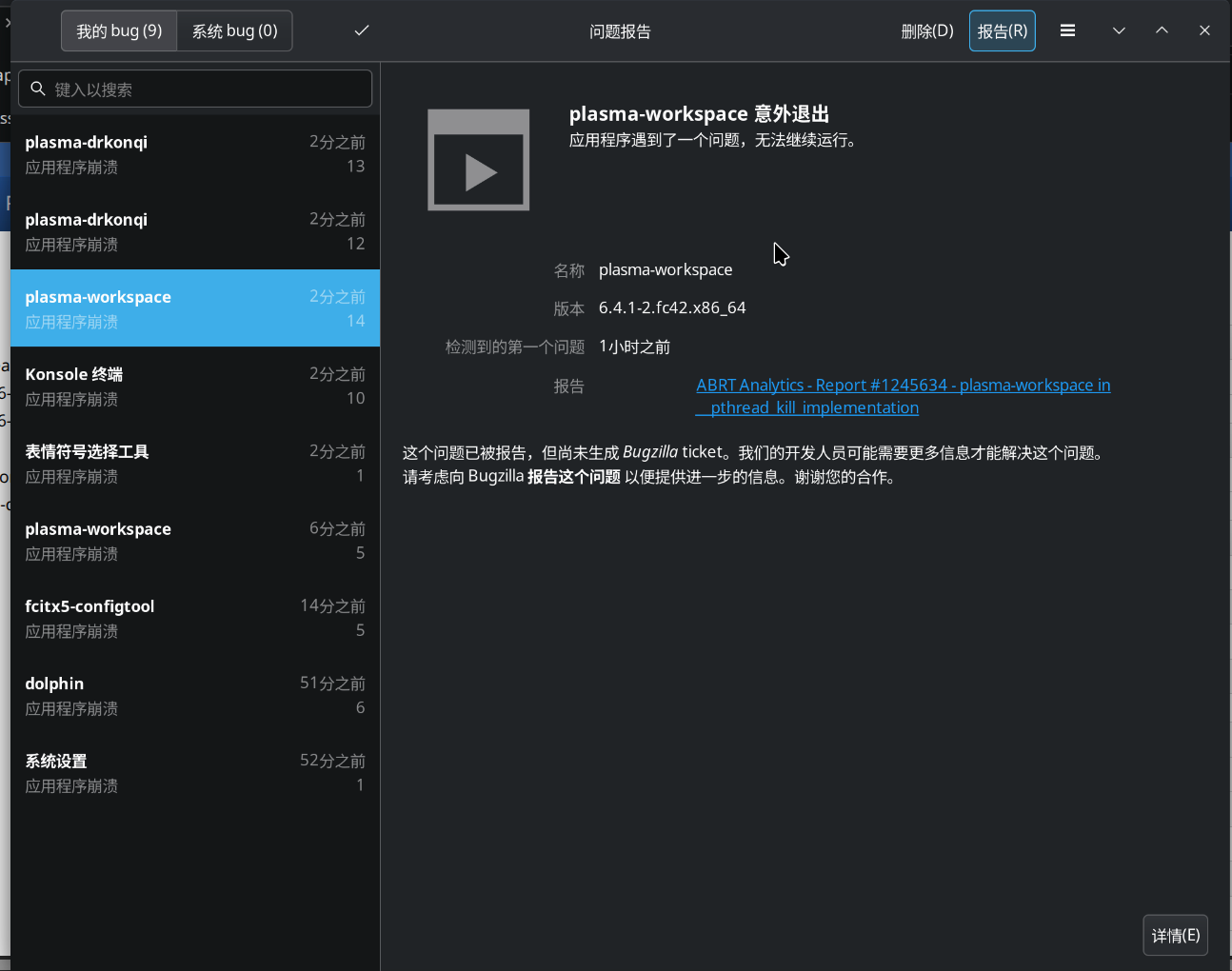This screenshot has width=1232, height=971.
Task: Switch to 系统 bug (0) tab
Action: click(x=234, y=30)
